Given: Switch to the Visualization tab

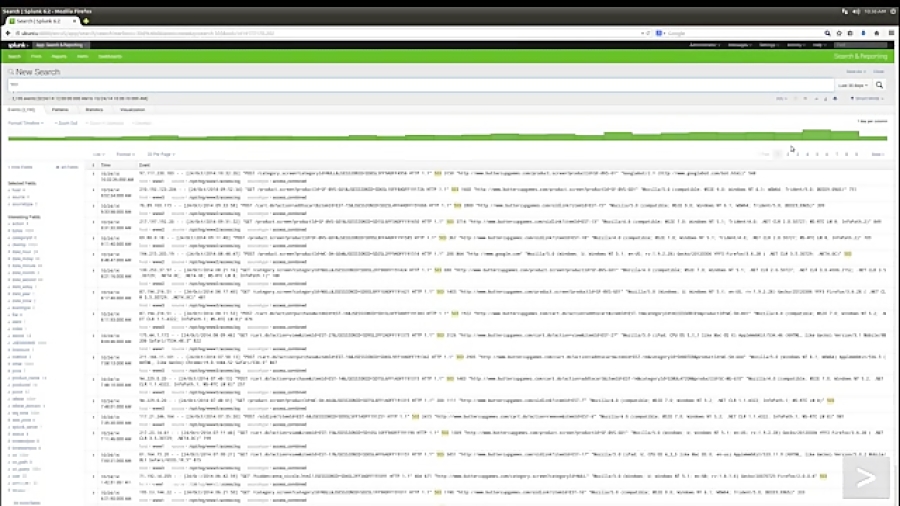Looking at the screenshot, I should pyautogui.click(x=133, y=110).
